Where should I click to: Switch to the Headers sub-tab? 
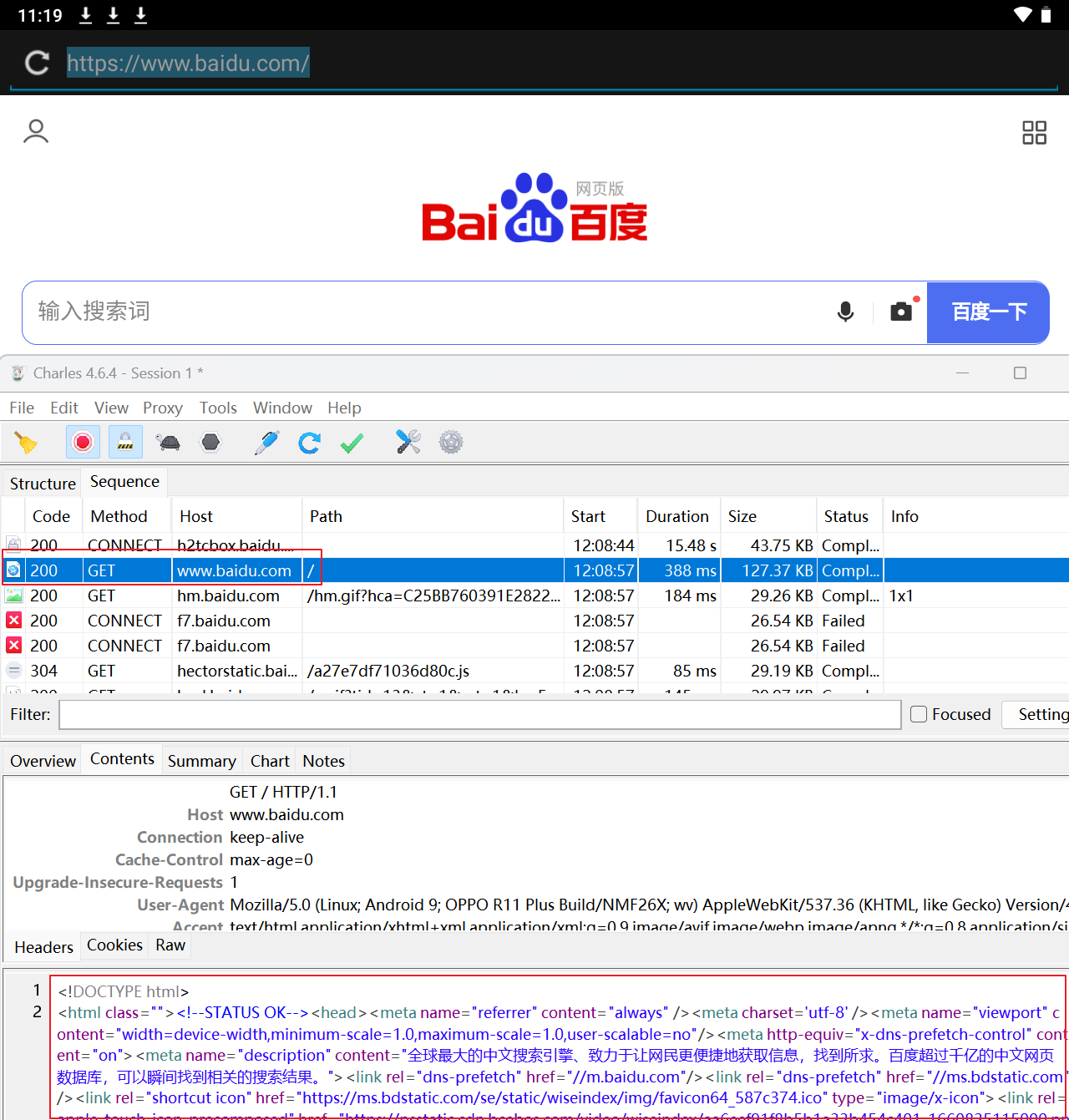click(43, 947)
